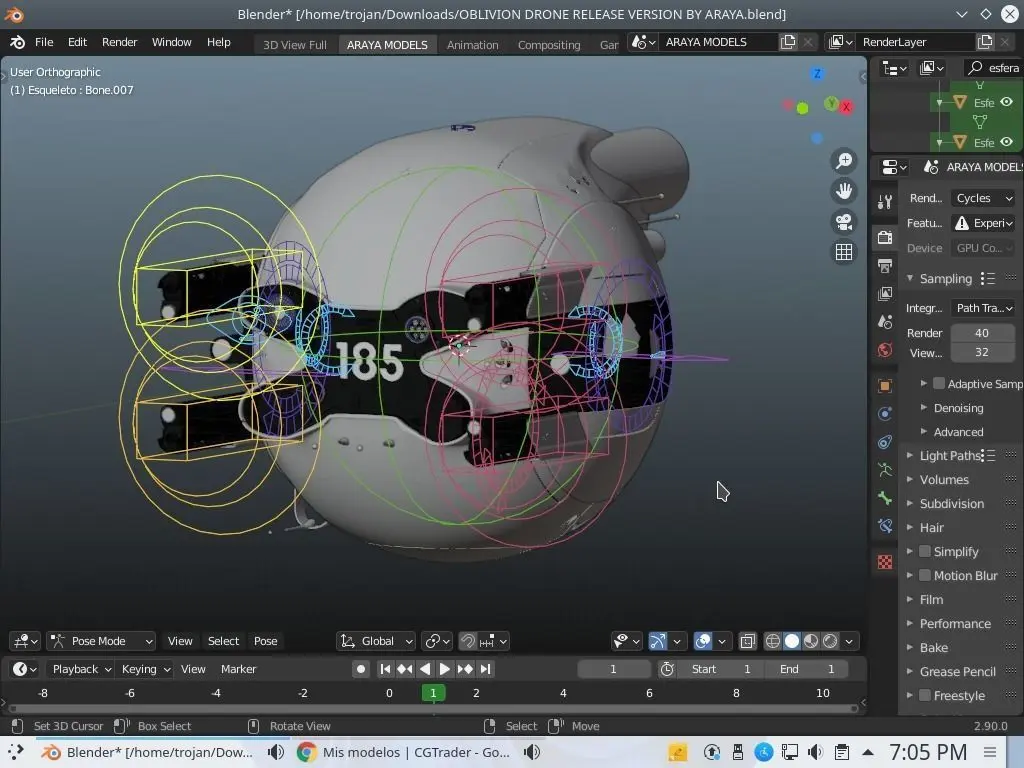This screenshot has width=1024, height=768.
Task: Open the Tool properties tab
Action: click(885, 202)
